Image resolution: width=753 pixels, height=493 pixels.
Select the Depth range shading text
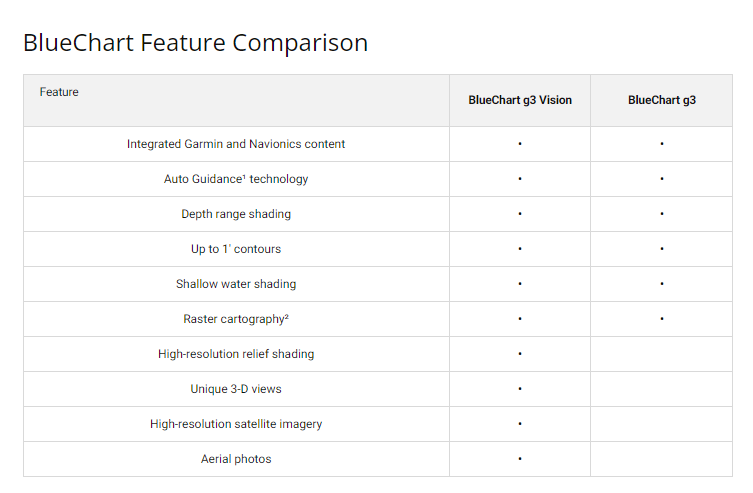236,214
